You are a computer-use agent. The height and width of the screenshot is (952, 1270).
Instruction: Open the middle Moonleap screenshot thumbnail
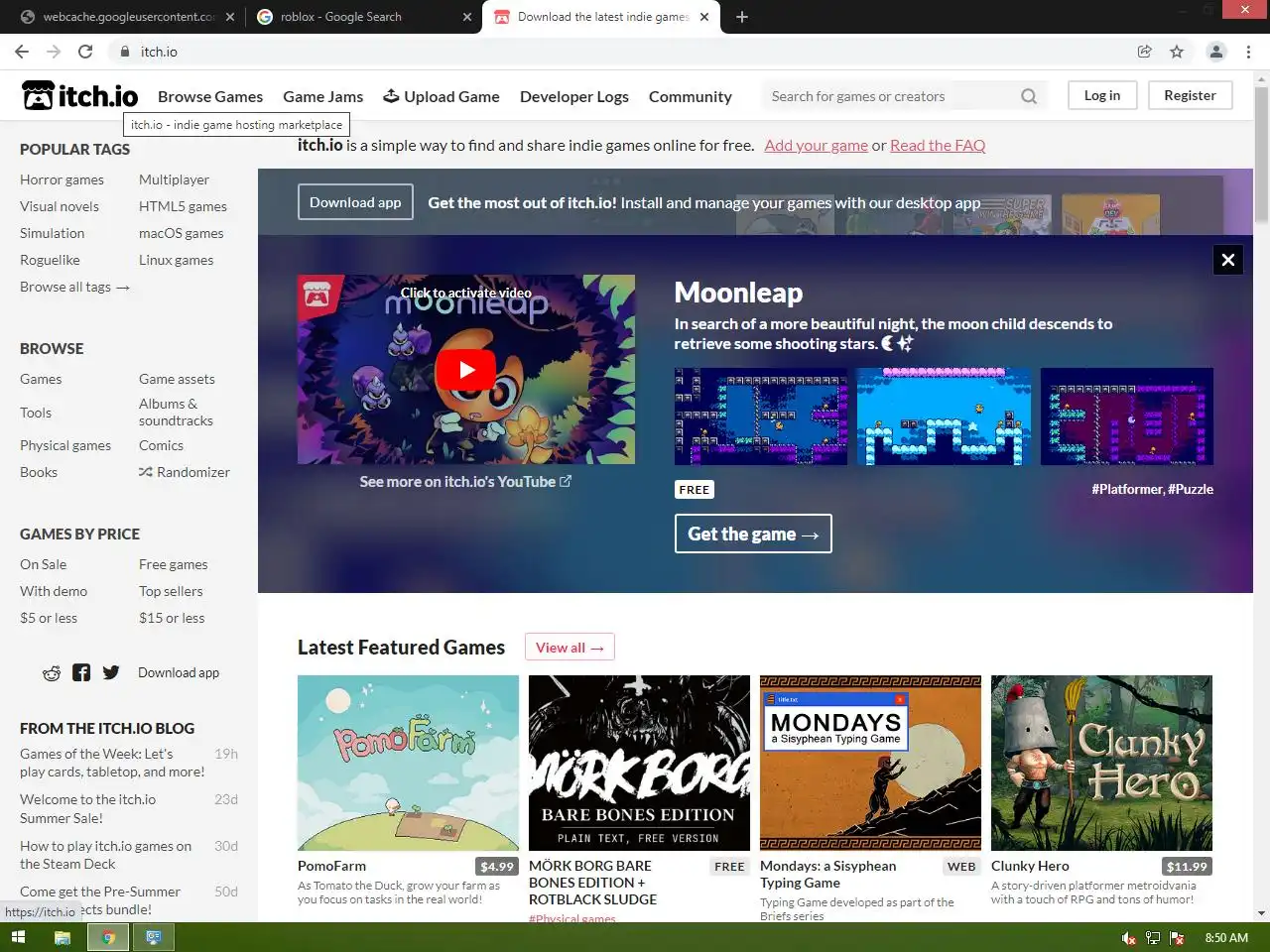pyautogui.click(x=944, y=416)
